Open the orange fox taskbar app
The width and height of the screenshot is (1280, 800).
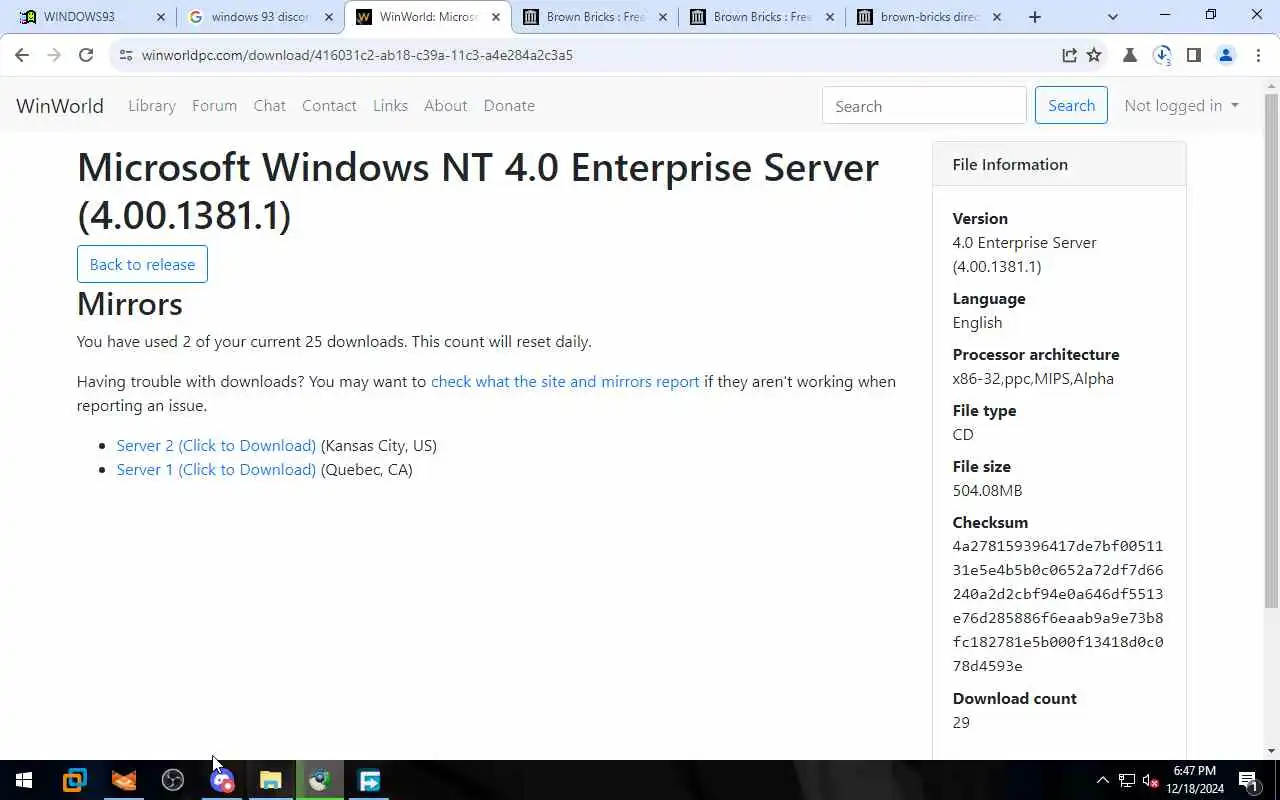pyautogui.click(x=124, y=780)
